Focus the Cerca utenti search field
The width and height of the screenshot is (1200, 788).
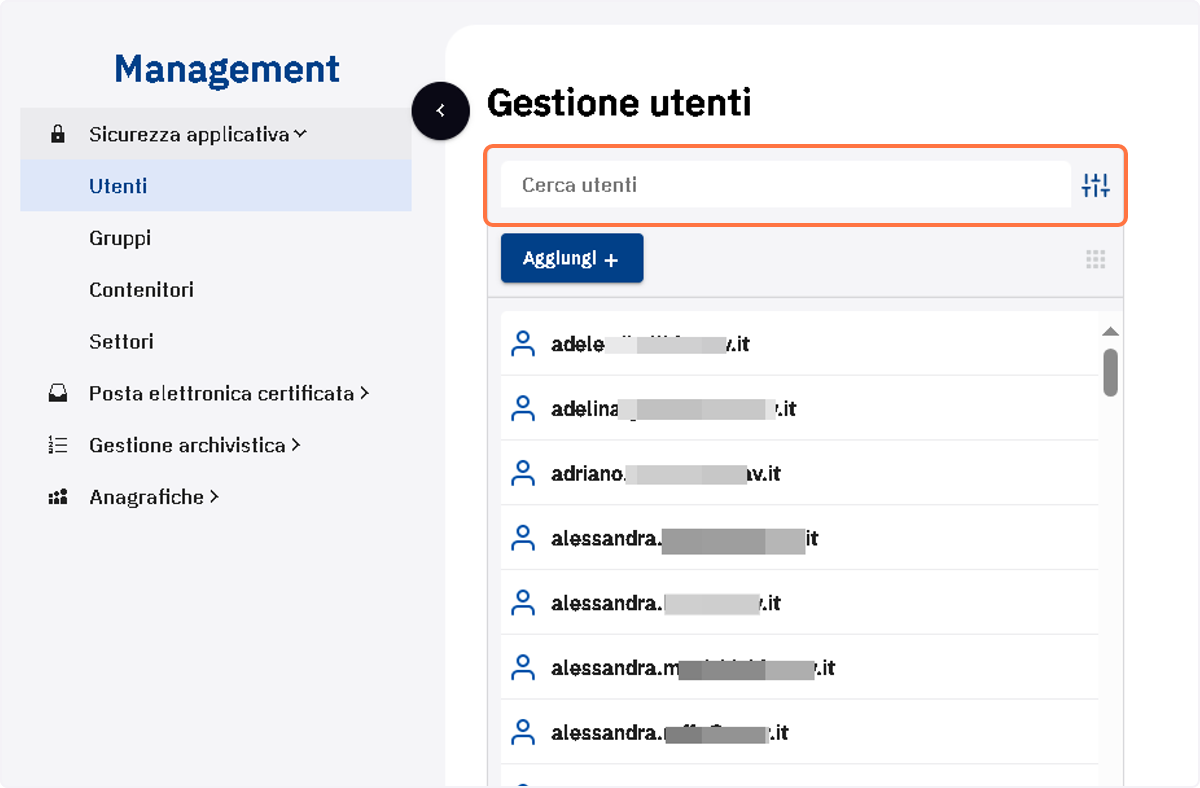point(786,185)
